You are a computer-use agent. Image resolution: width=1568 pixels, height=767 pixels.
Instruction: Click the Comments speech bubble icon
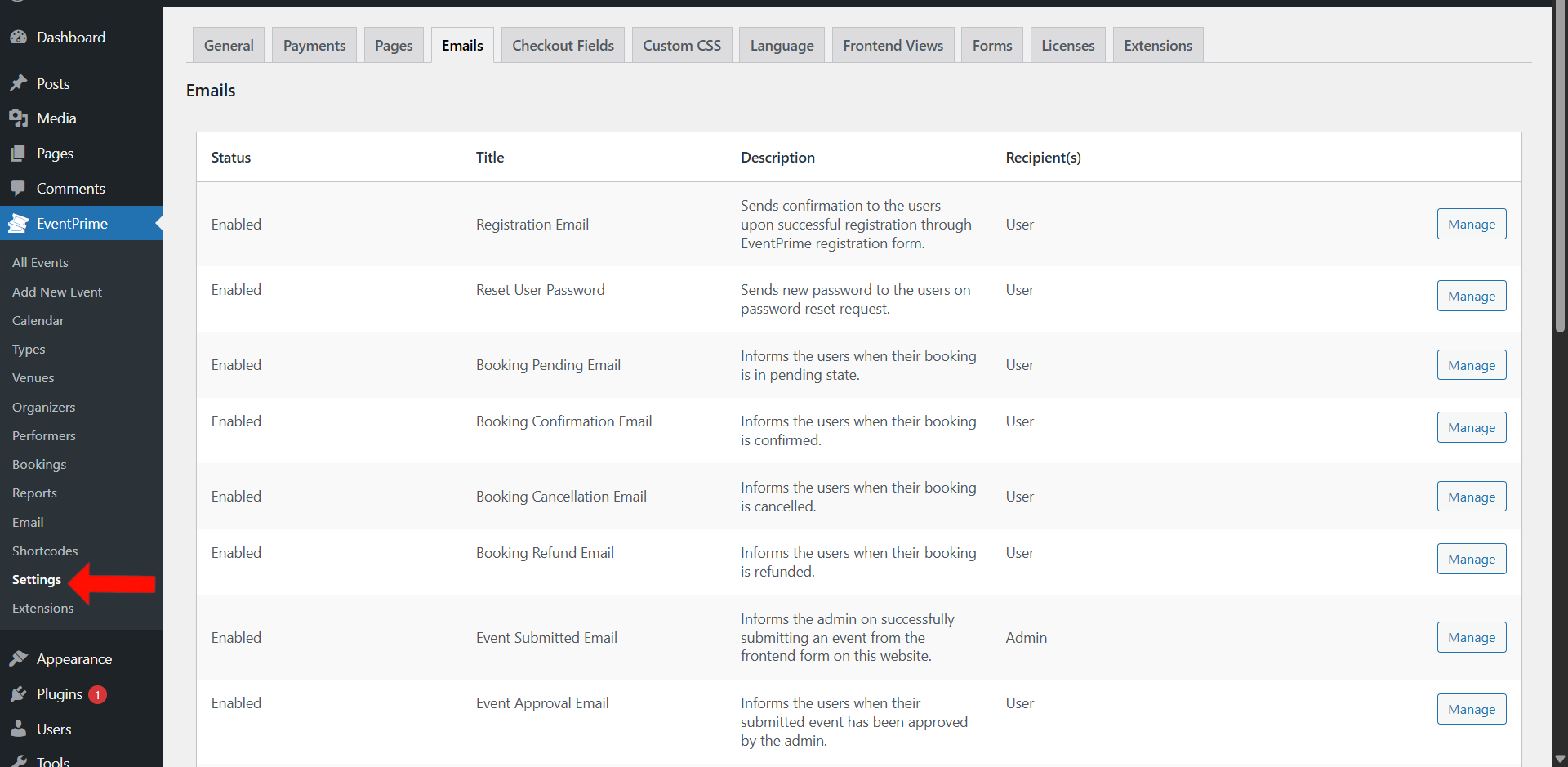(18, 189)
